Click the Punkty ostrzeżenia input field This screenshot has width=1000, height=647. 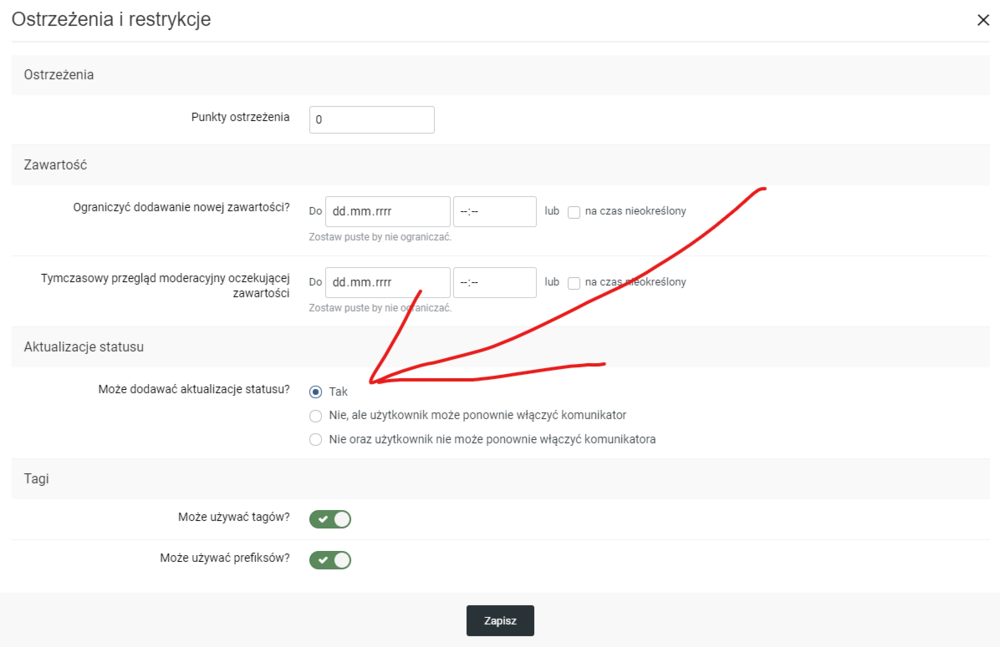pyautogui.click(x=371, y=119)
